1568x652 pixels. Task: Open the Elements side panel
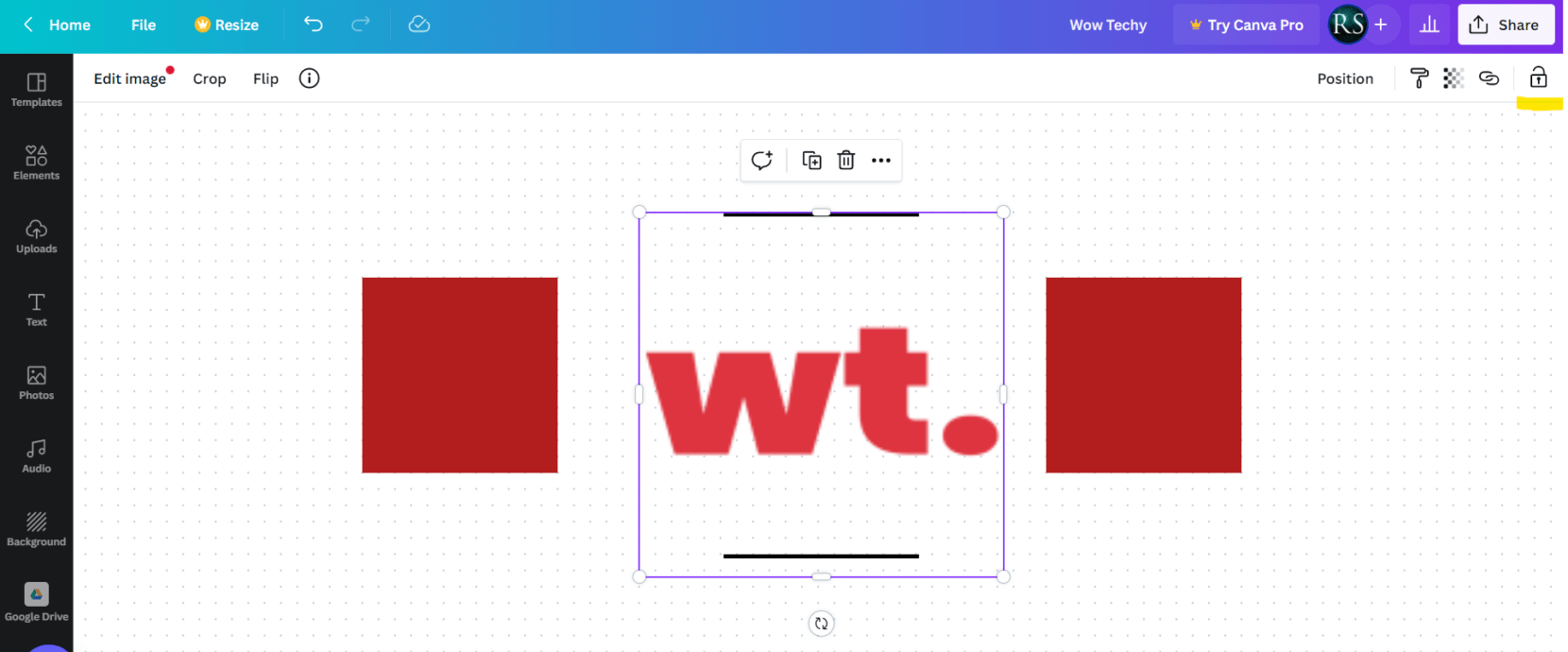[x=37, y=163]
